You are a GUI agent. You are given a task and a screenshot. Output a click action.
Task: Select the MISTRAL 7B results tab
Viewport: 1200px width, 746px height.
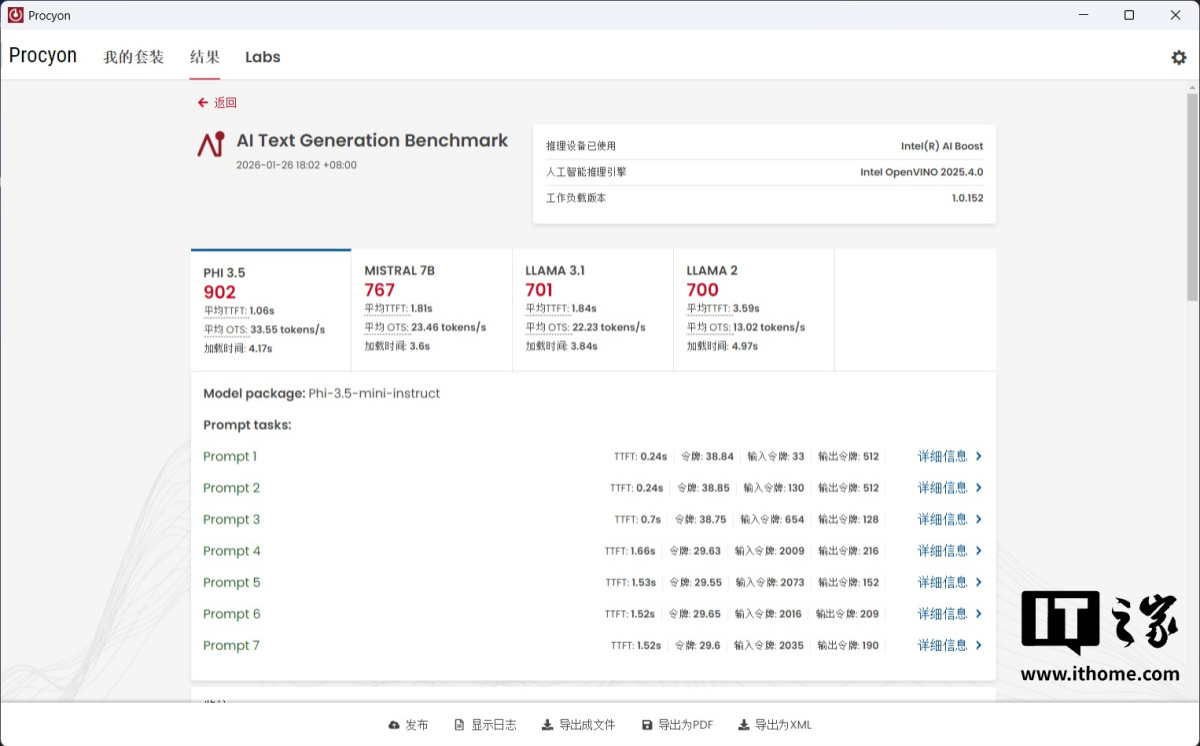click(431, 310)
